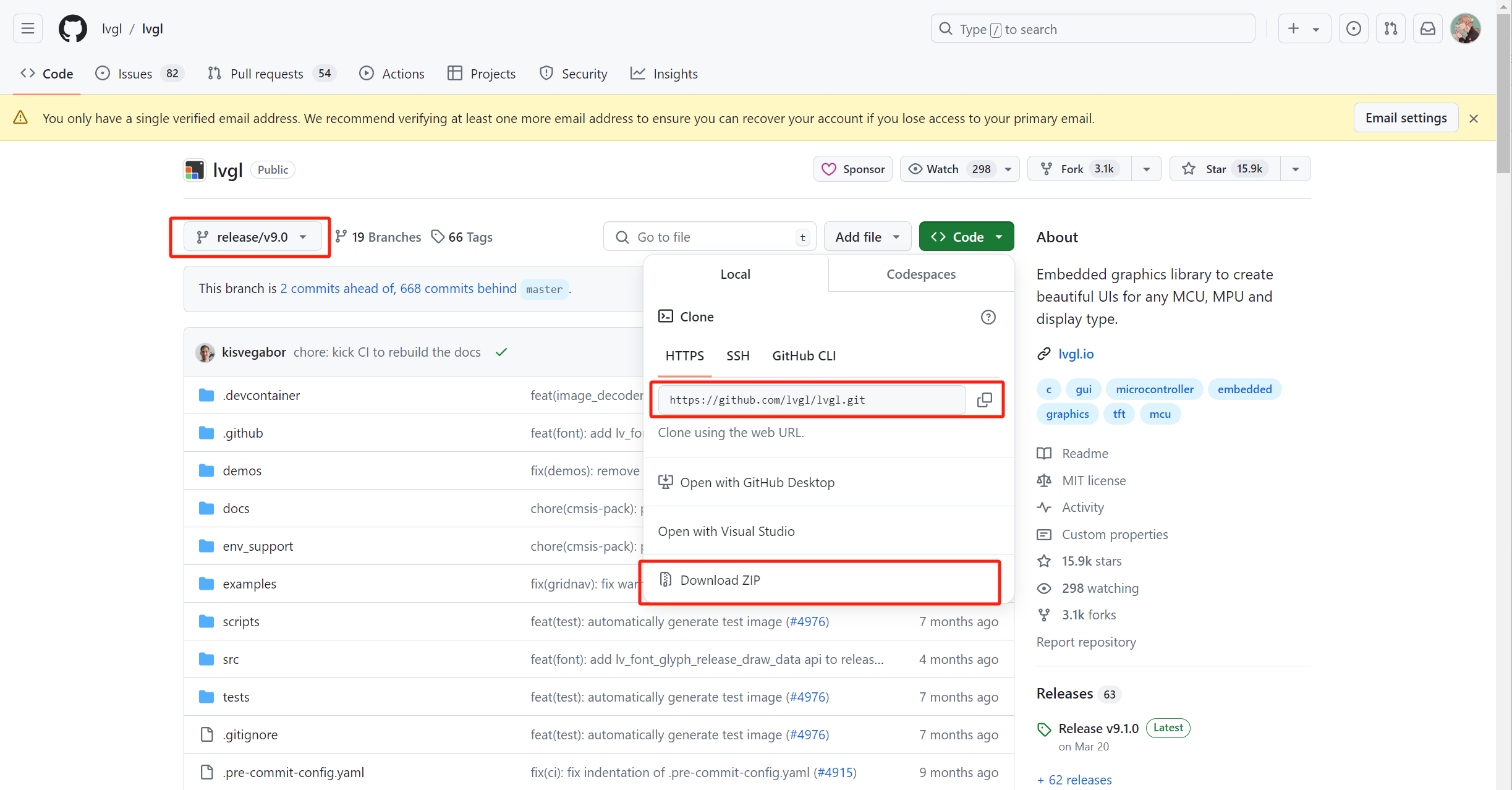This screenshot has height=790, width=1512.
Task: Select the Local tab in clone panel
Action: [x=736, y=274]
